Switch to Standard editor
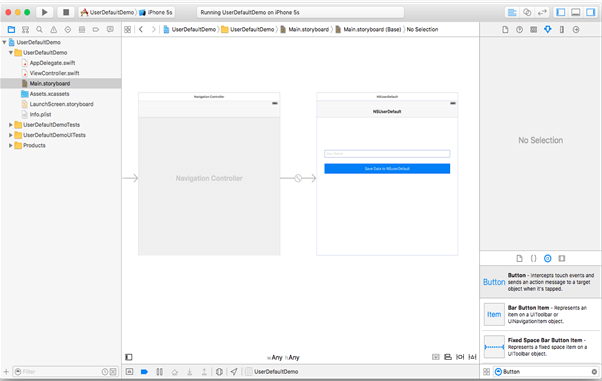 [x=512, y=12]
